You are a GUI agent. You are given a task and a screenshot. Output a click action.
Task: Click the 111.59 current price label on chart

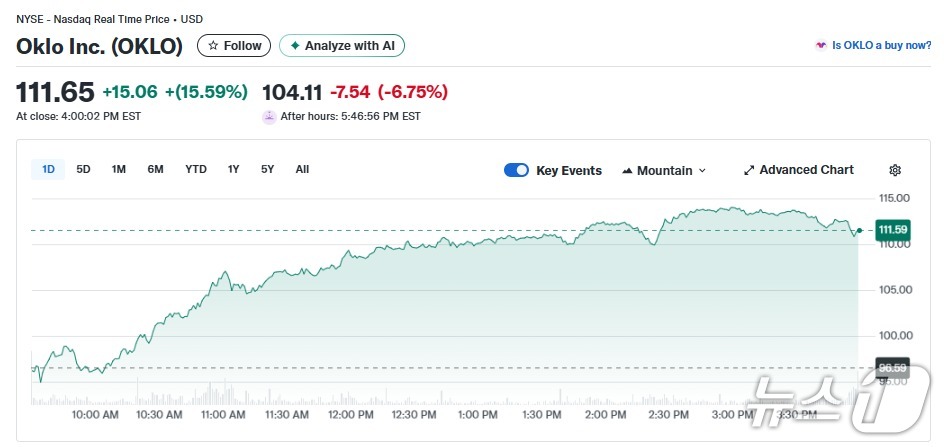click(x=890, y=230)
